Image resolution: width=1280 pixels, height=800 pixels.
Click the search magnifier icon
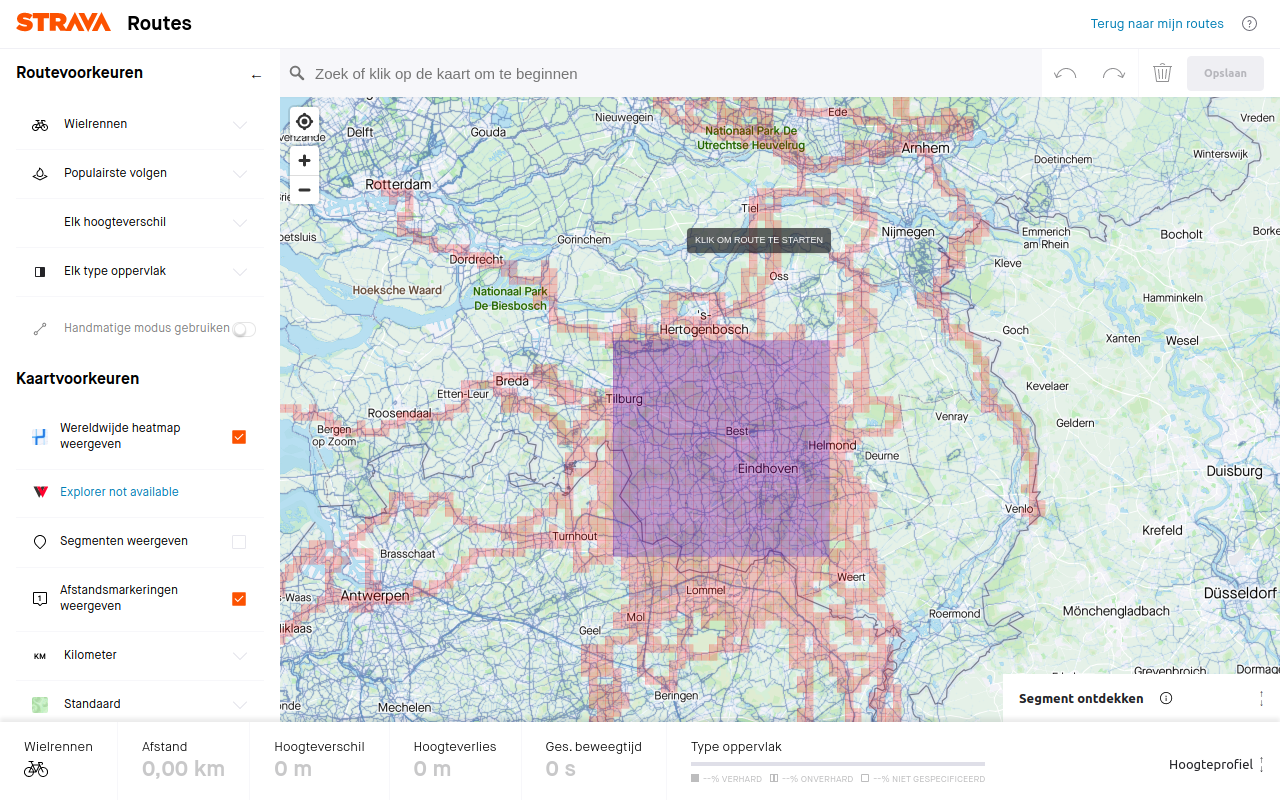pos(297,73)
